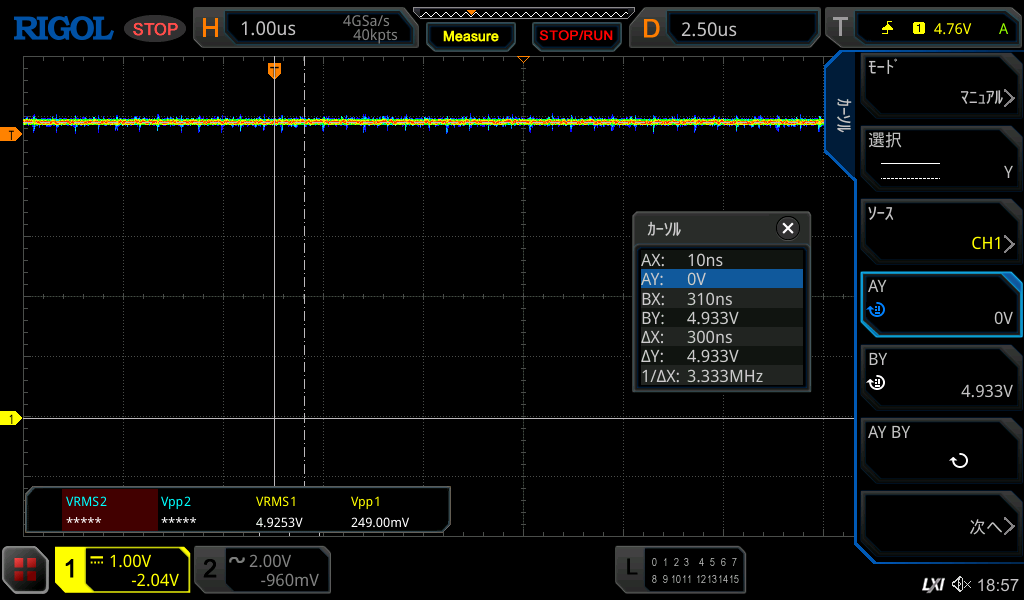This screenshot has width=1024, height=600.
Task: Click the RIGOL logo
Action: pos(62,28)
